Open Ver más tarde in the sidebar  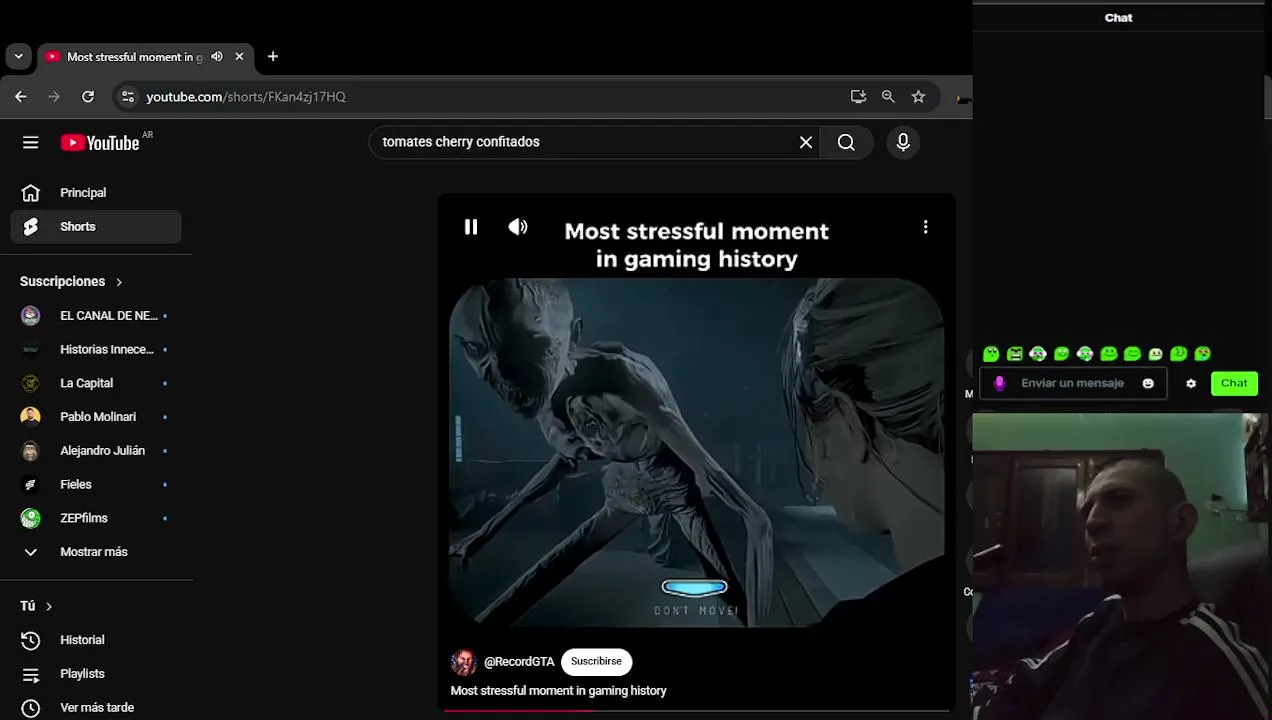click(96, 708)
